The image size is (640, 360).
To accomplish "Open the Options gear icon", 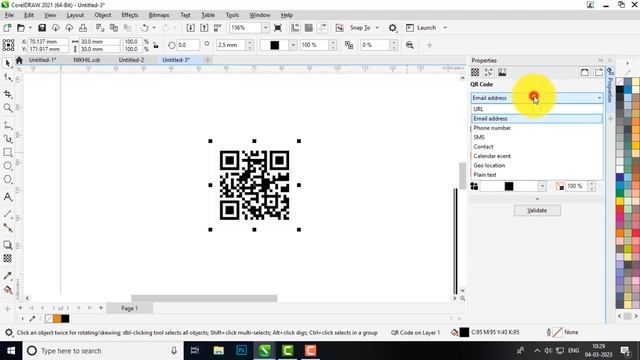I will 392,28.
